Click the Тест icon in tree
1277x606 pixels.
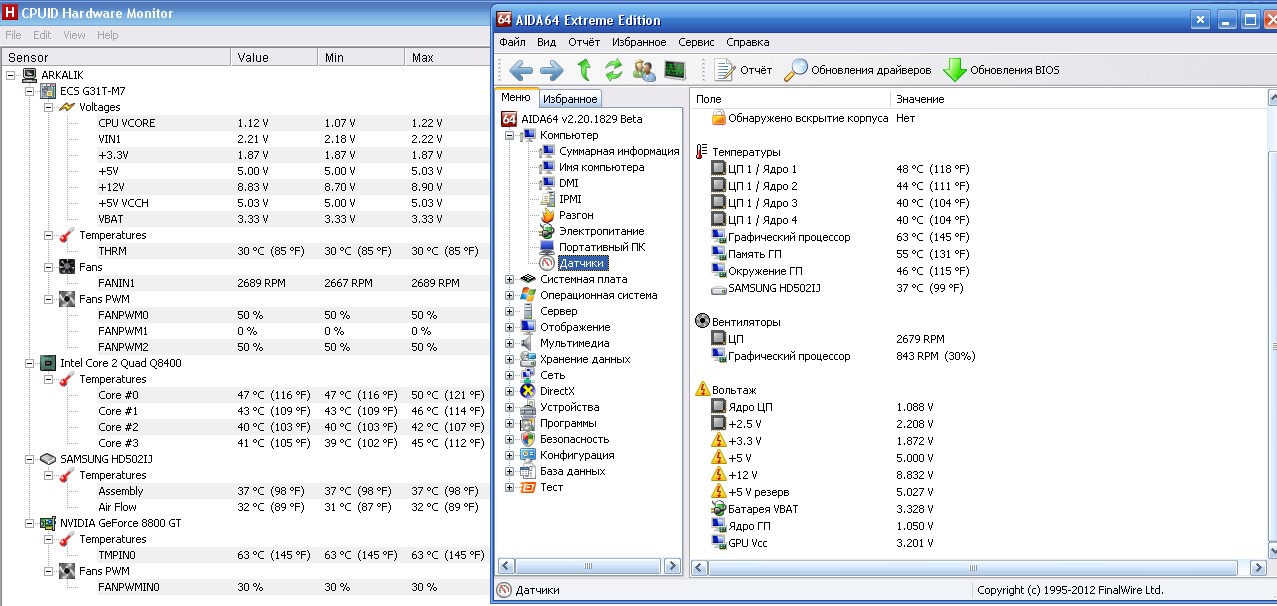528,487
